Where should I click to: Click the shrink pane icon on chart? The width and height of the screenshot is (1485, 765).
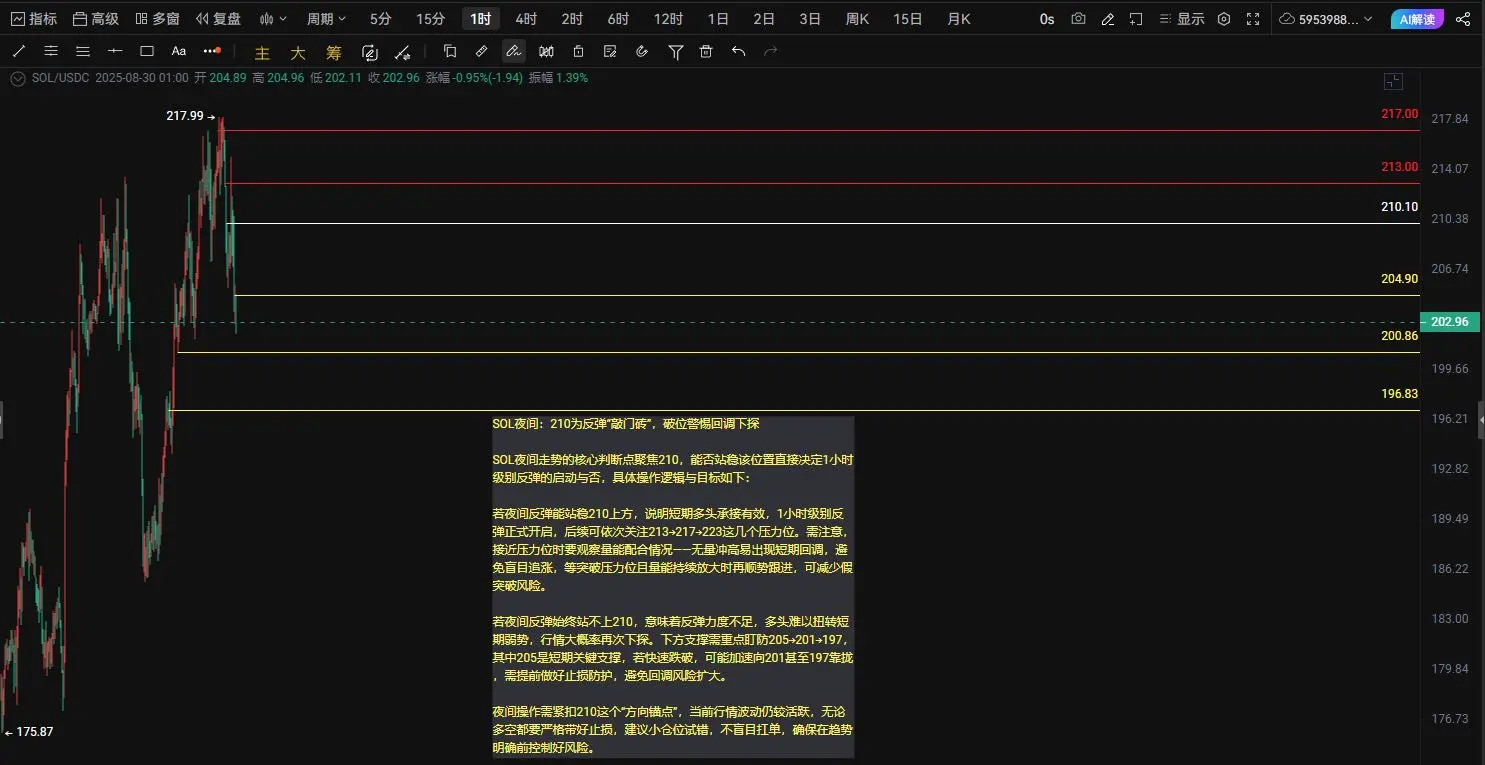pyautogui.click(x=1394, y=82)
